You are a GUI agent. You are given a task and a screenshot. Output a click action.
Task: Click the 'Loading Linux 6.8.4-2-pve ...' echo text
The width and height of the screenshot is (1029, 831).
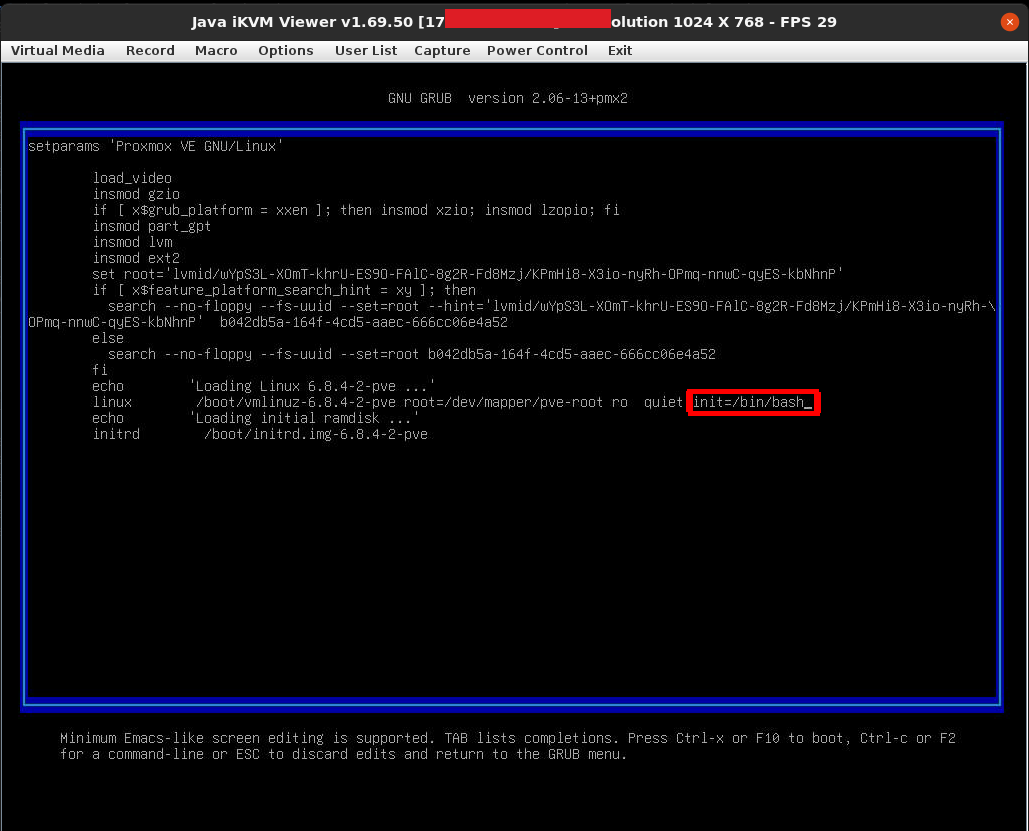[x=312, y=386]
